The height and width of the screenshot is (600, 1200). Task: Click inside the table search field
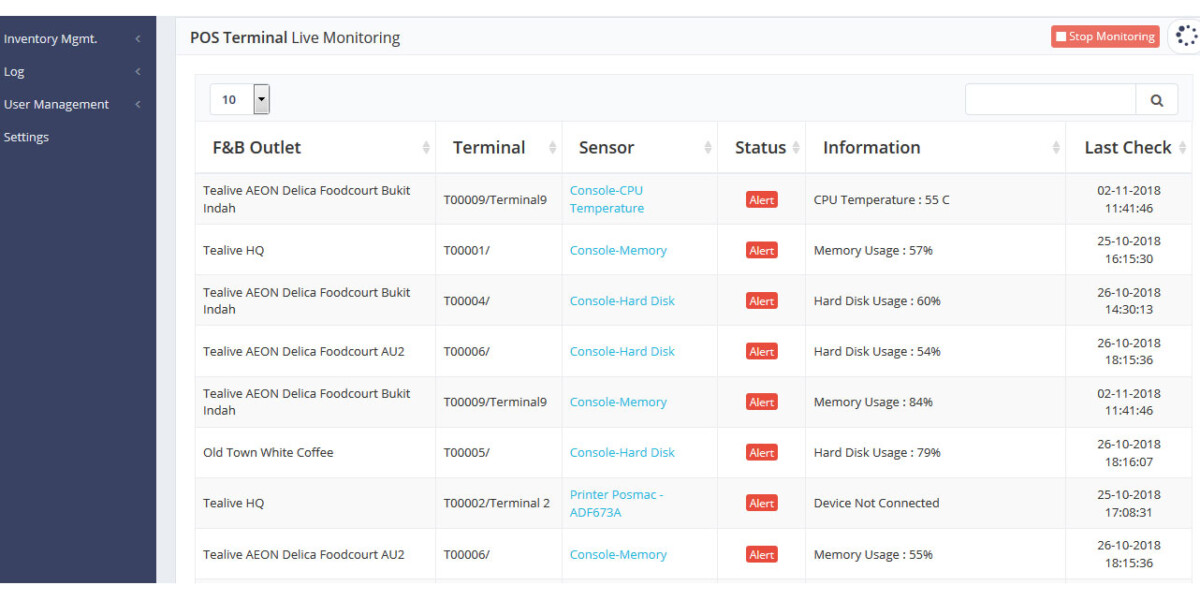point(1050,100)
